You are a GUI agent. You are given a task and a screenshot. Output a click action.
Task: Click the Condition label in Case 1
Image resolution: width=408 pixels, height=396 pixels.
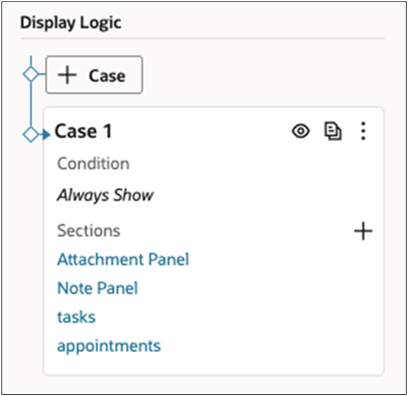click(93, 164)
